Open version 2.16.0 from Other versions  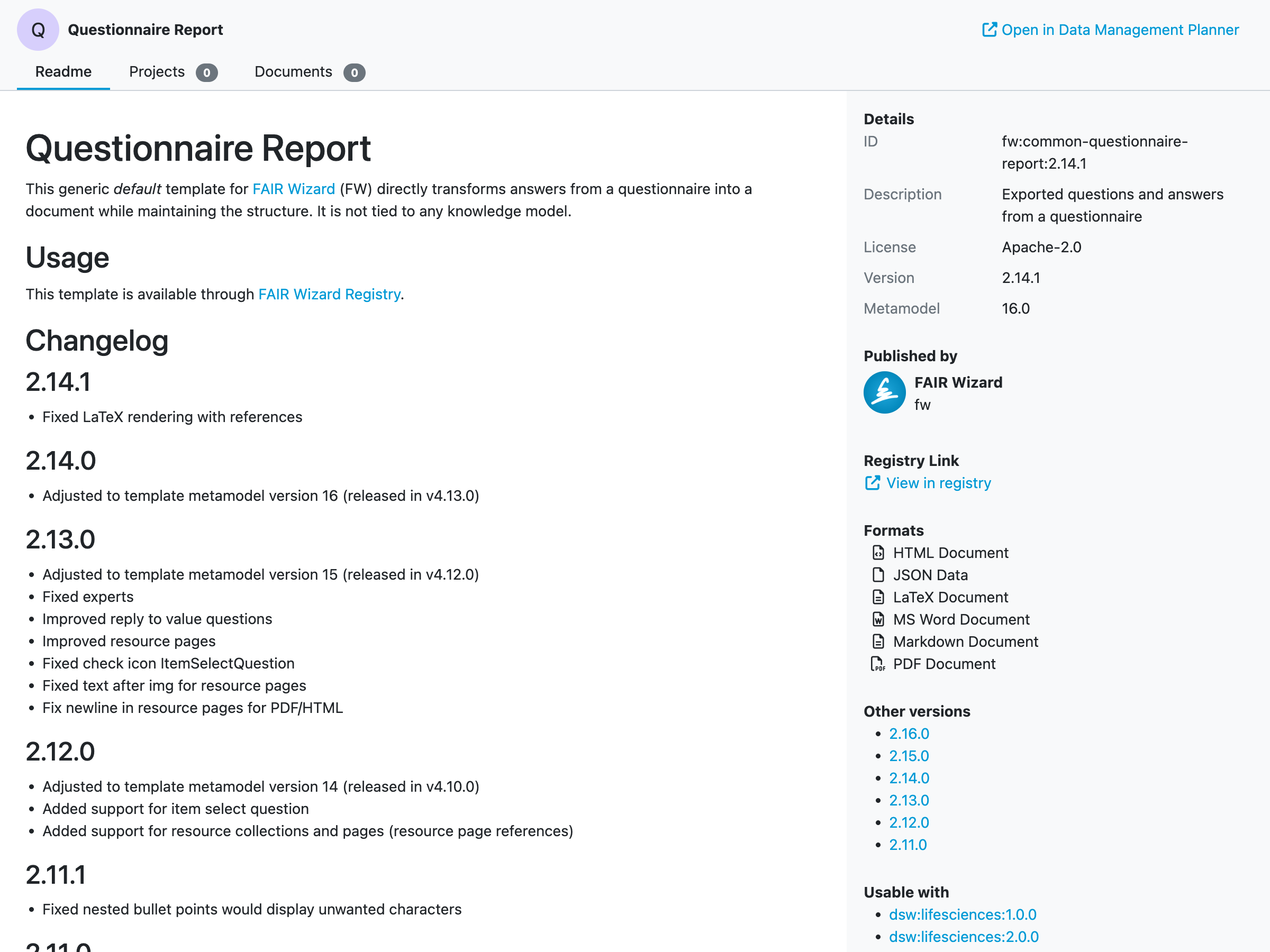[x=909, y=734]
